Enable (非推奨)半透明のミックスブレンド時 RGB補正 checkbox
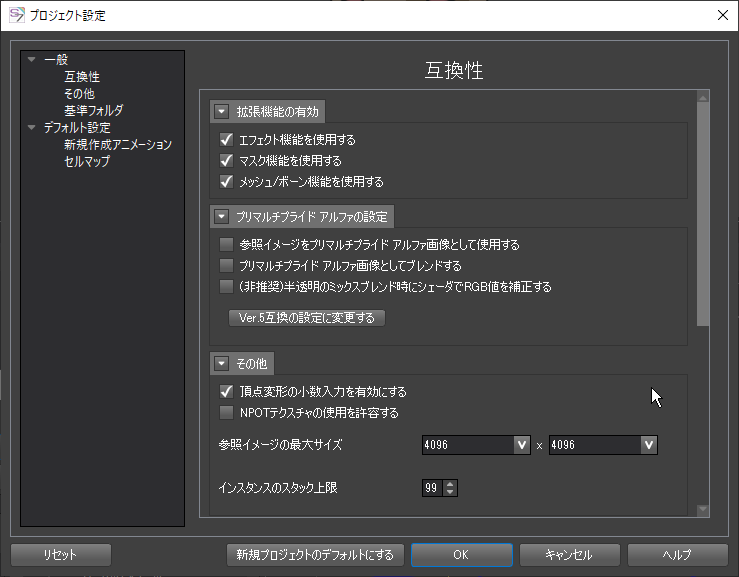The width and height of the screenshot is (739, 577). click(x=226, y=286)
